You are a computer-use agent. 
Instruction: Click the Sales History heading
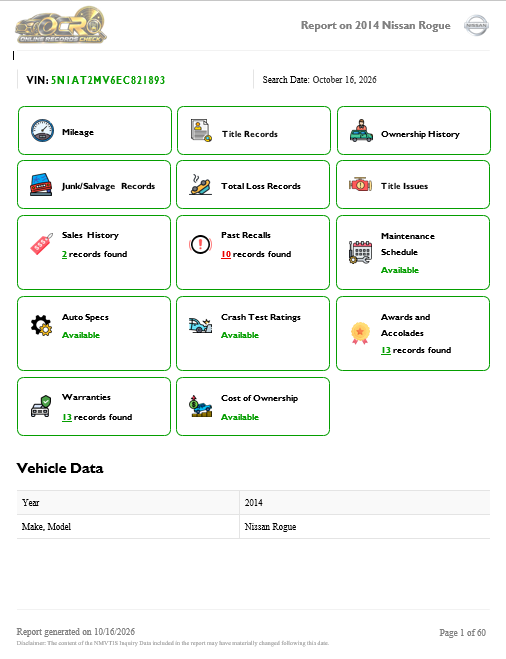click(90, 235)
